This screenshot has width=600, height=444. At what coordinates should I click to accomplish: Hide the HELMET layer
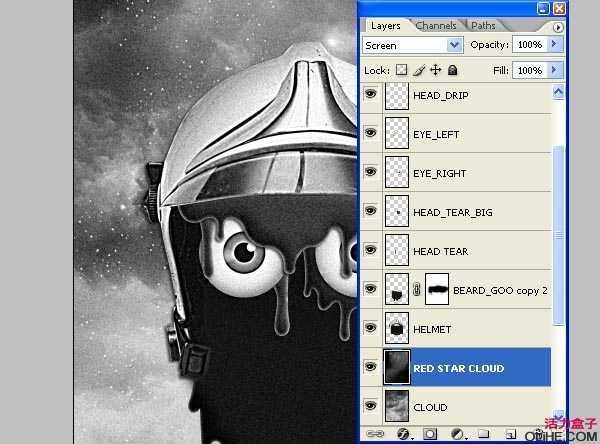coord(371,329)
